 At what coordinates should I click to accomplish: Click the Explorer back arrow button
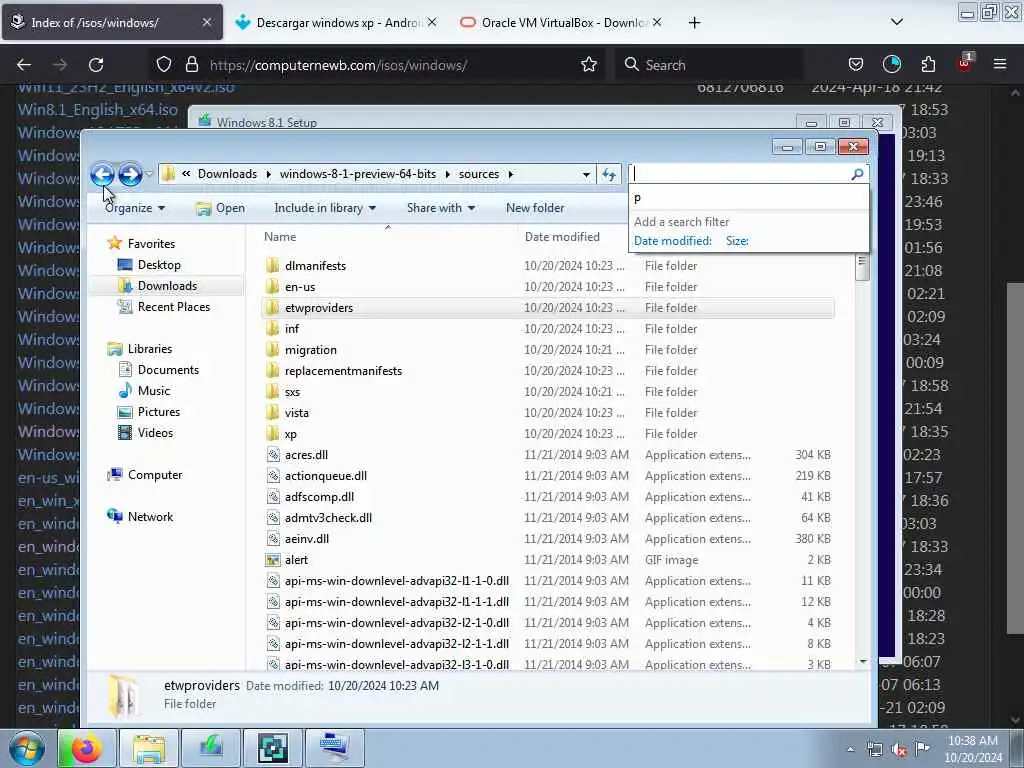tap(102, 174)
